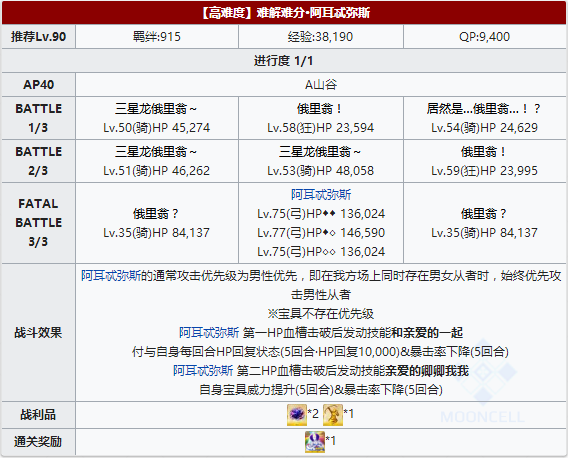568x458 pixels.
Task: Open 阿耳忒弥斯 link before 的通常攻击优先级
Action: pos(111,276)
